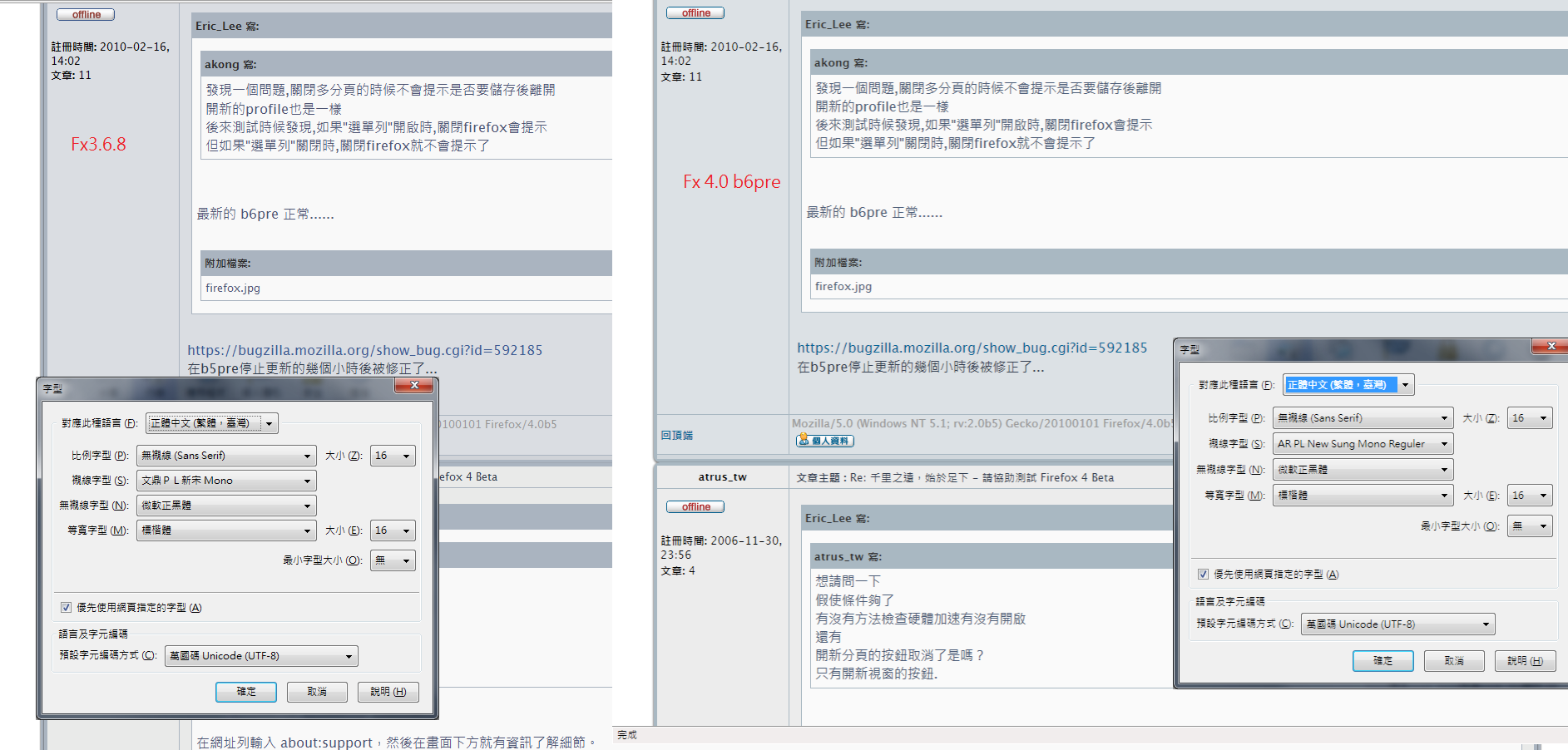Click the 文章: 4 post count
The width and height of the screenshot is (1568, 750).
click(678, 571)
